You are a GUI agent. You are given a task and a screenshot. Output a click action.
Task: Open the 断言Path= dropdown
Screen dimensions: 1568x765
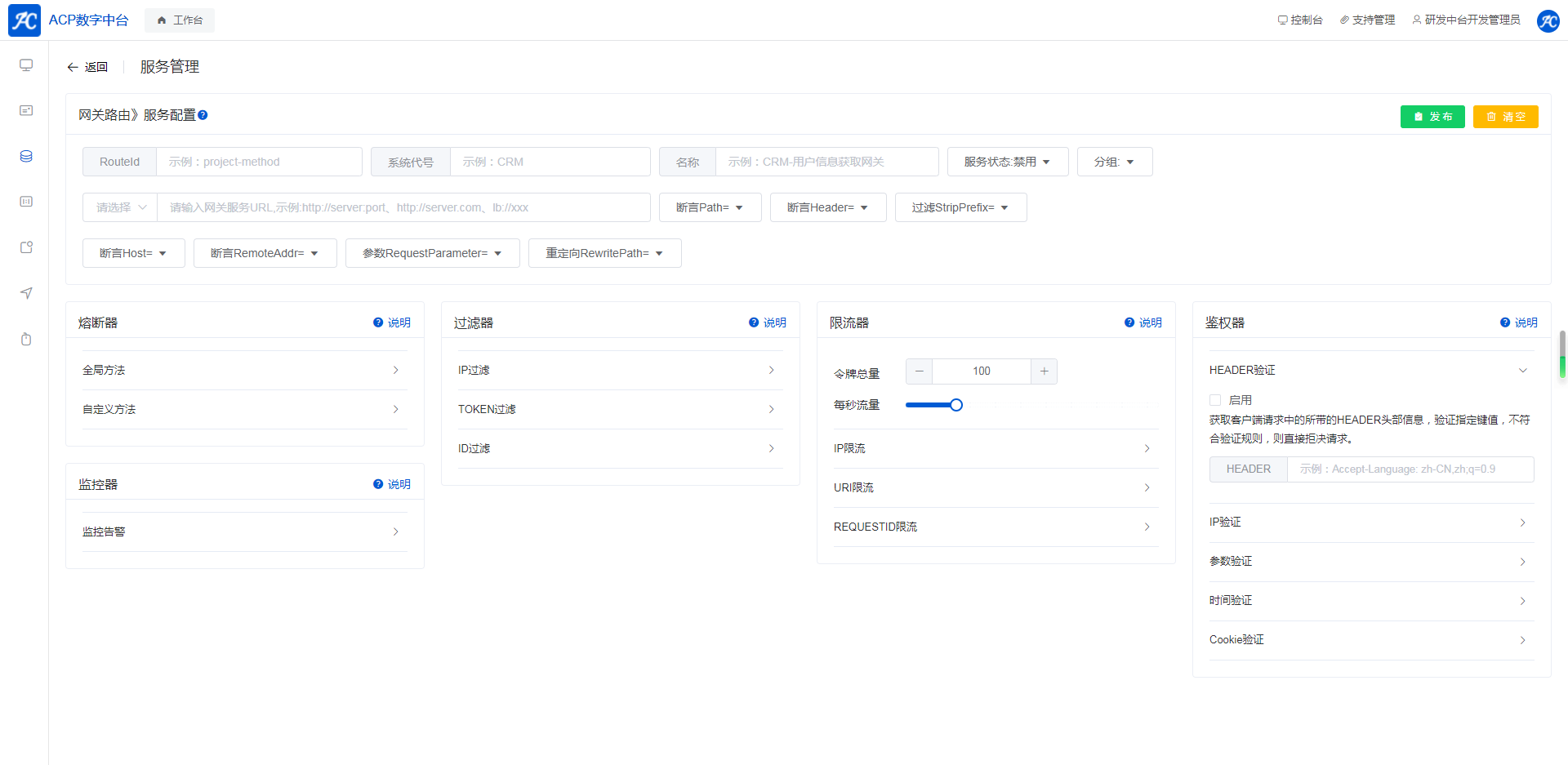710,207
